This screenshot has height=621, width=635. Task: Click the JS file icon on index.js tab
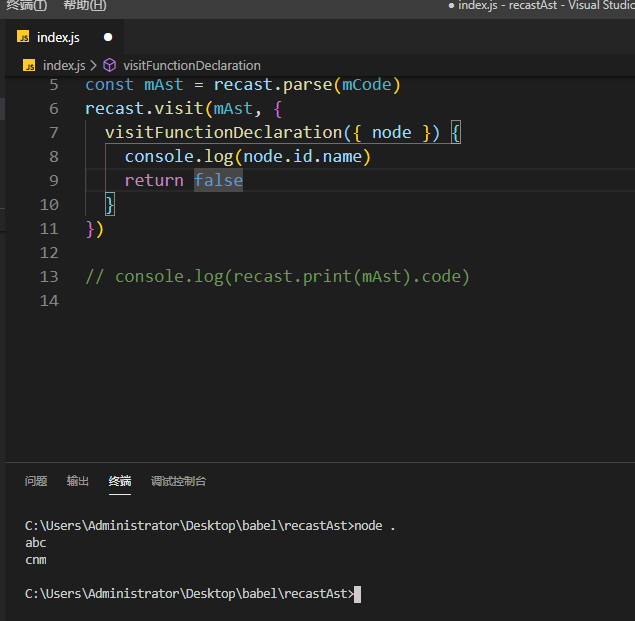tap(23, 37)
